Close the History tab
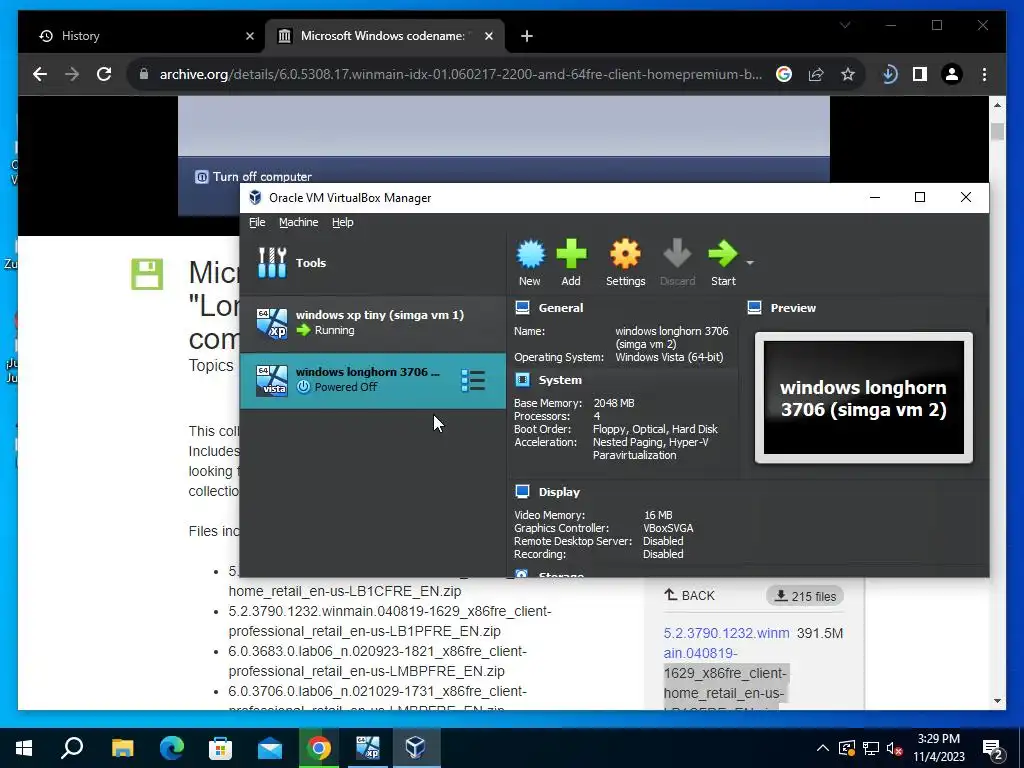This screenshot has height=768, width=1024. [249, 36]
